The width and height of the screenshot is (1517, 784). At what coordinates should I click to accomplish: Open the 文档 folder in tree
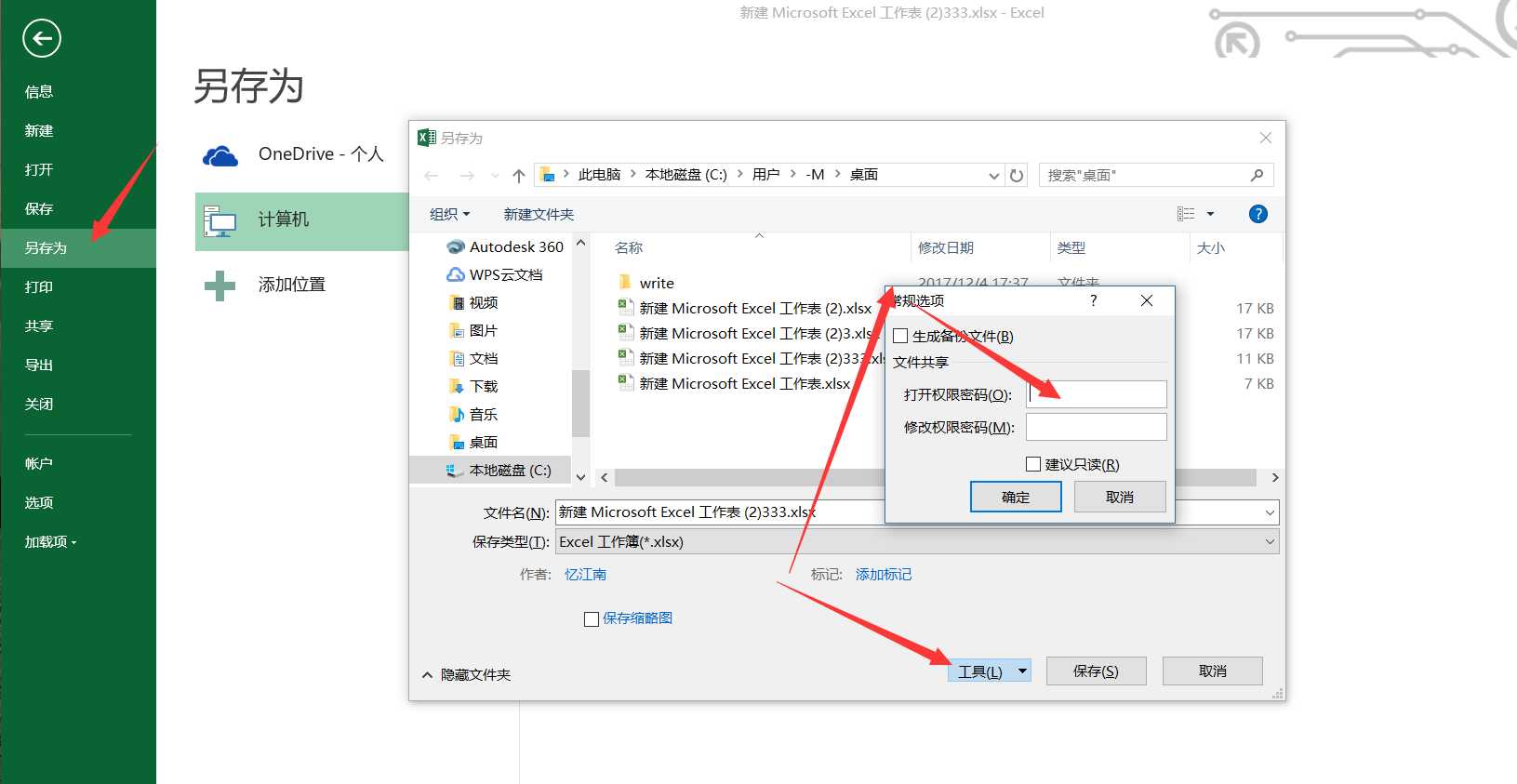coord(474,358)
